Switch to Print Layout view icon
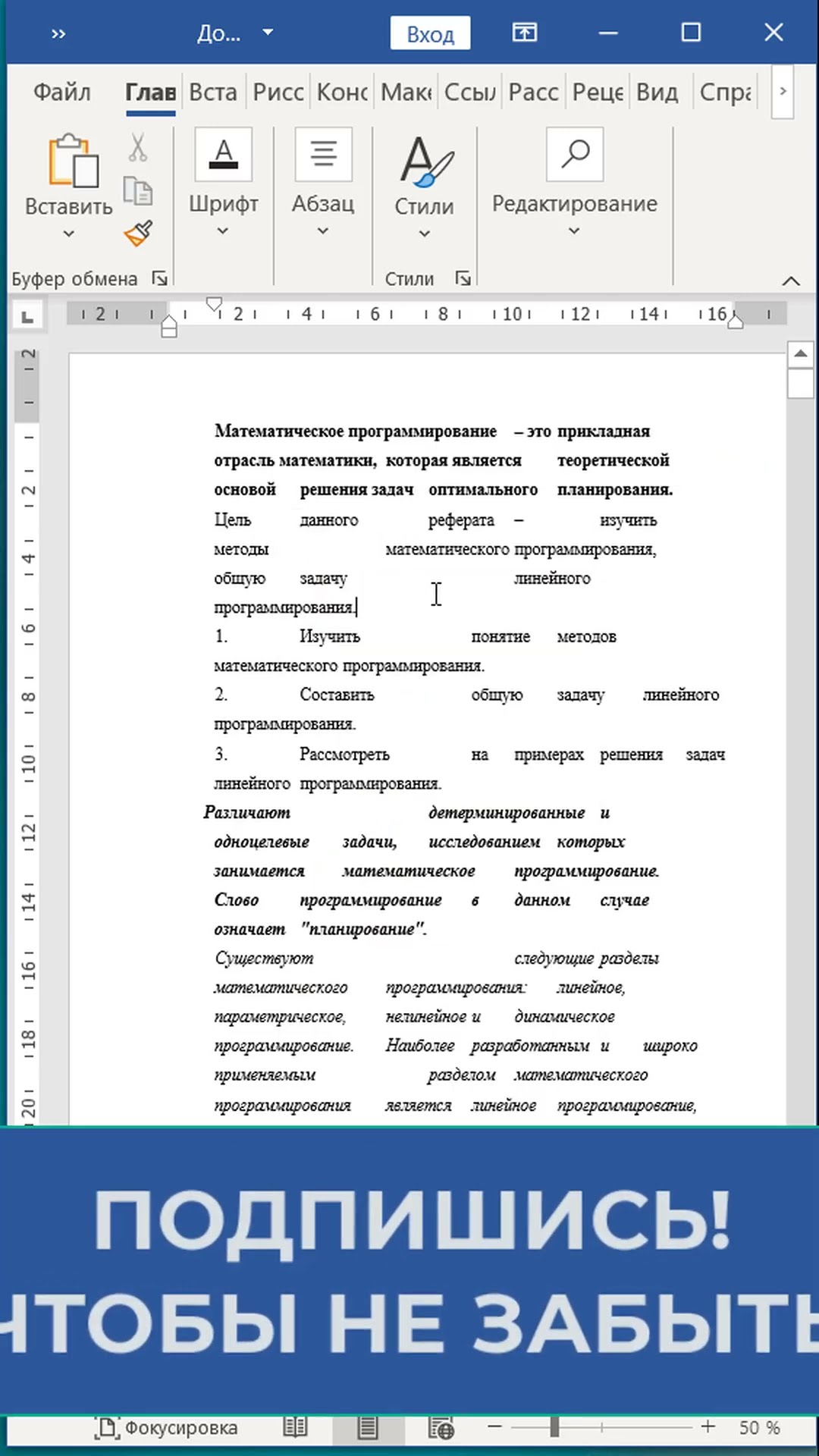This screenshot has height=1456, width=819. click(x=368, y=1428)
